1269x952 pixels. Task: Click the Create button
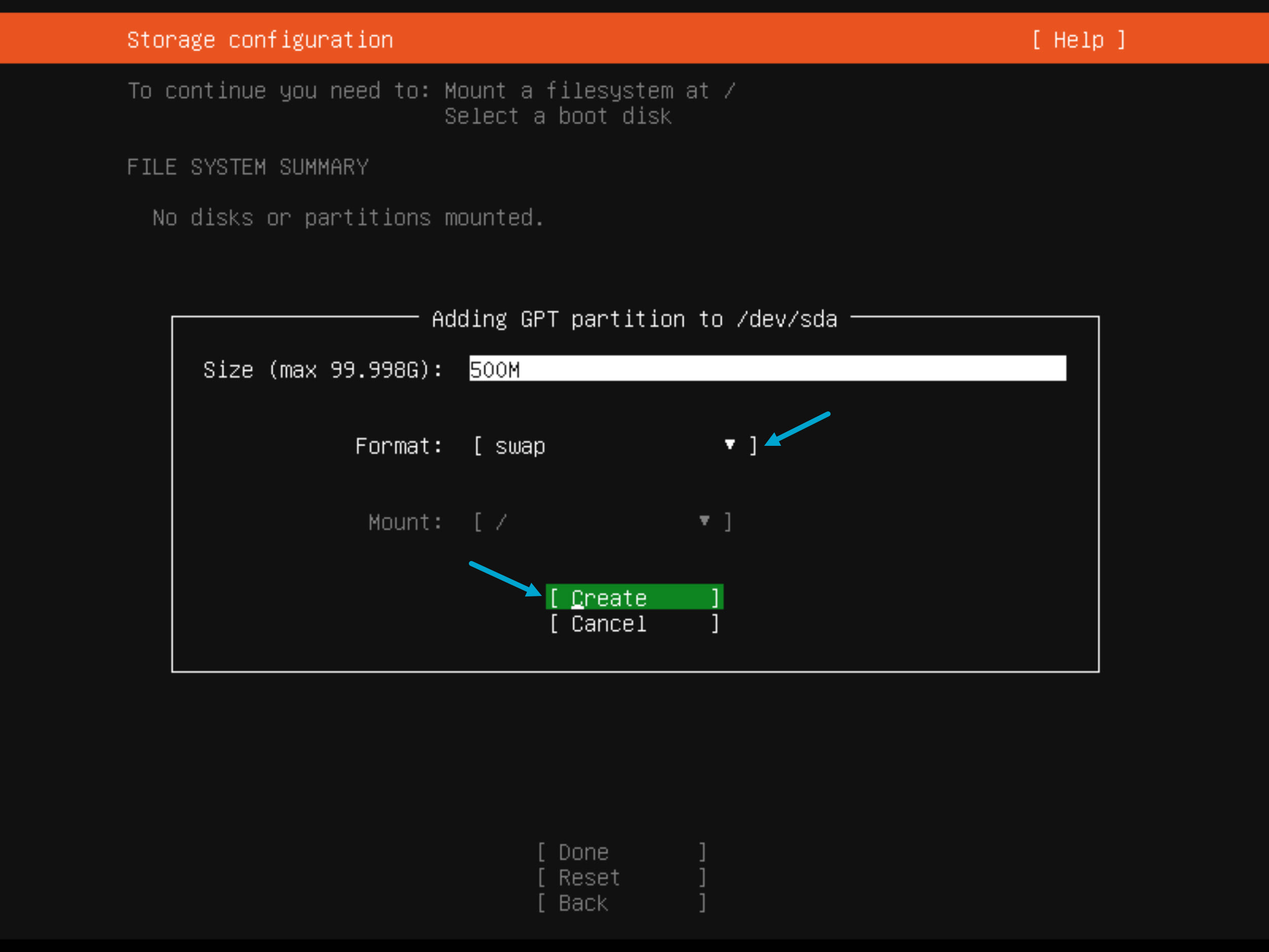point(634,597)
